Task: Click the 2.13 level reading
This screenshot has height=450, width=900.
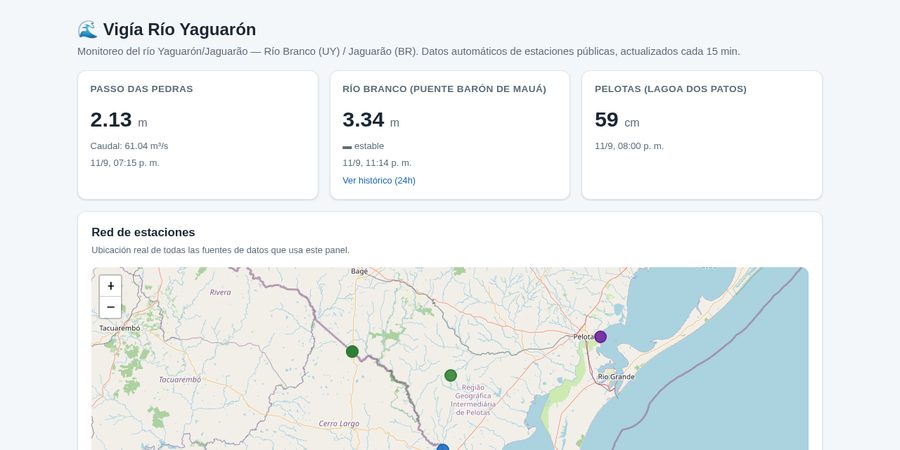Action: point(111,119)
